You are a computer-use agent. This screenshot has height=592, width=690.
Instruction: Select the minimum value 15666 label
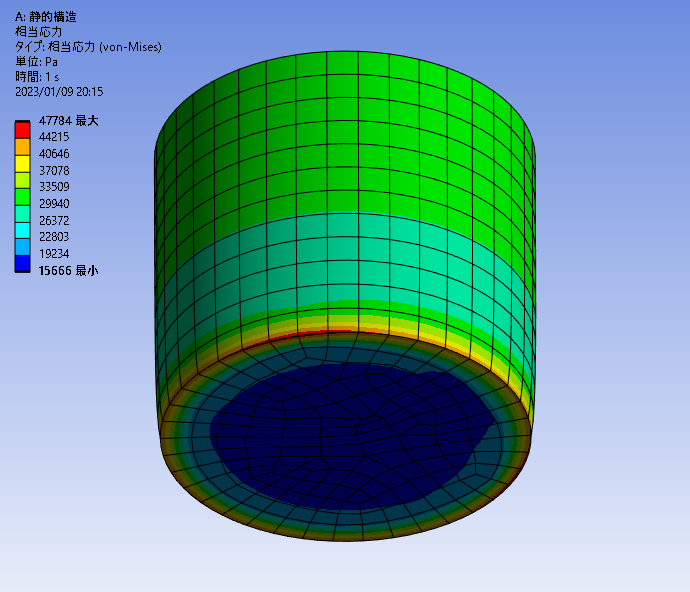click(69, 270)
